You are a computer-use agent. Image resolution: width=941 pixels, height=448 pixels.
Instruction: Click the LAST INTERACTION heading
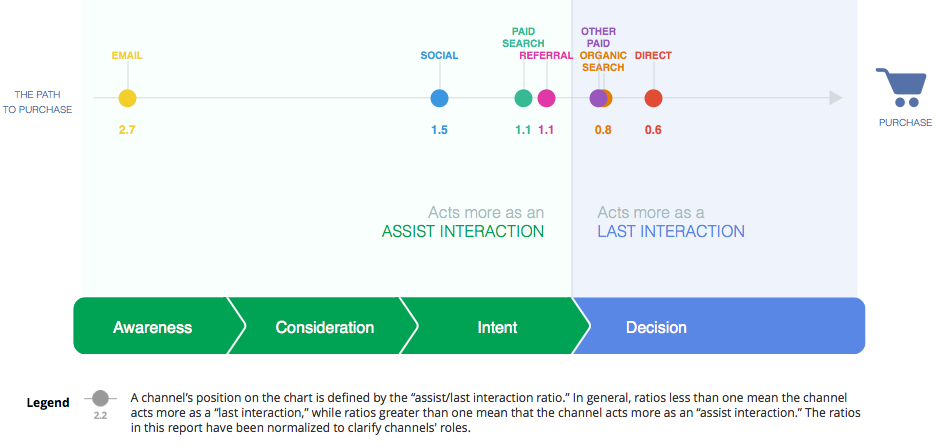pos(671,231)
